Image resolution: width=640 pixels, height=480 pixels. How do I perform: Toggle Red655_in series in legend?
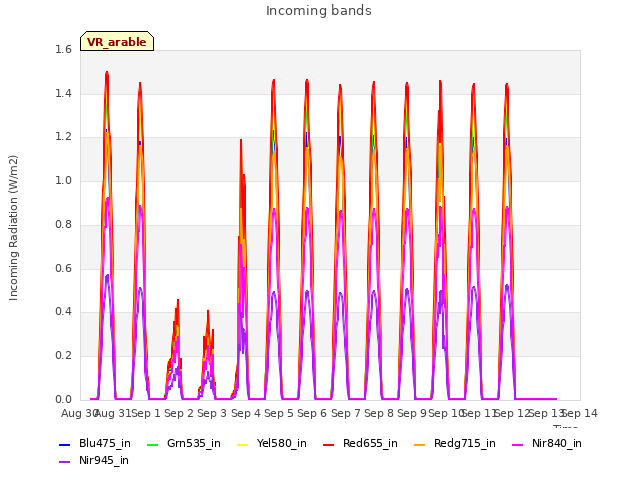pyautogui.click(x=360, y=443)
